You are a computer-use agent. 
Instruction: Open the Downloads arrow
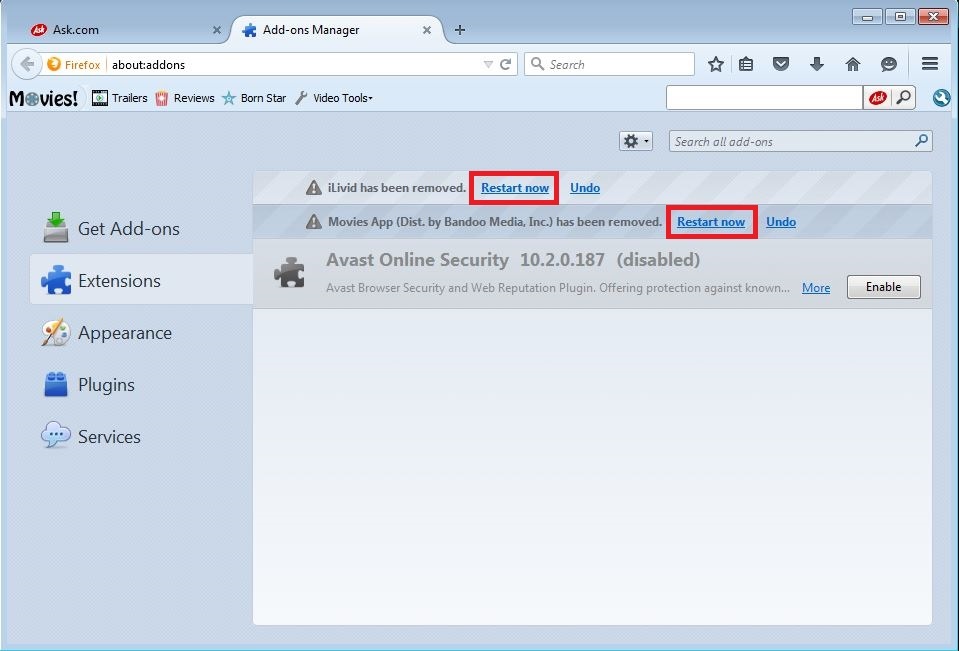816,64
